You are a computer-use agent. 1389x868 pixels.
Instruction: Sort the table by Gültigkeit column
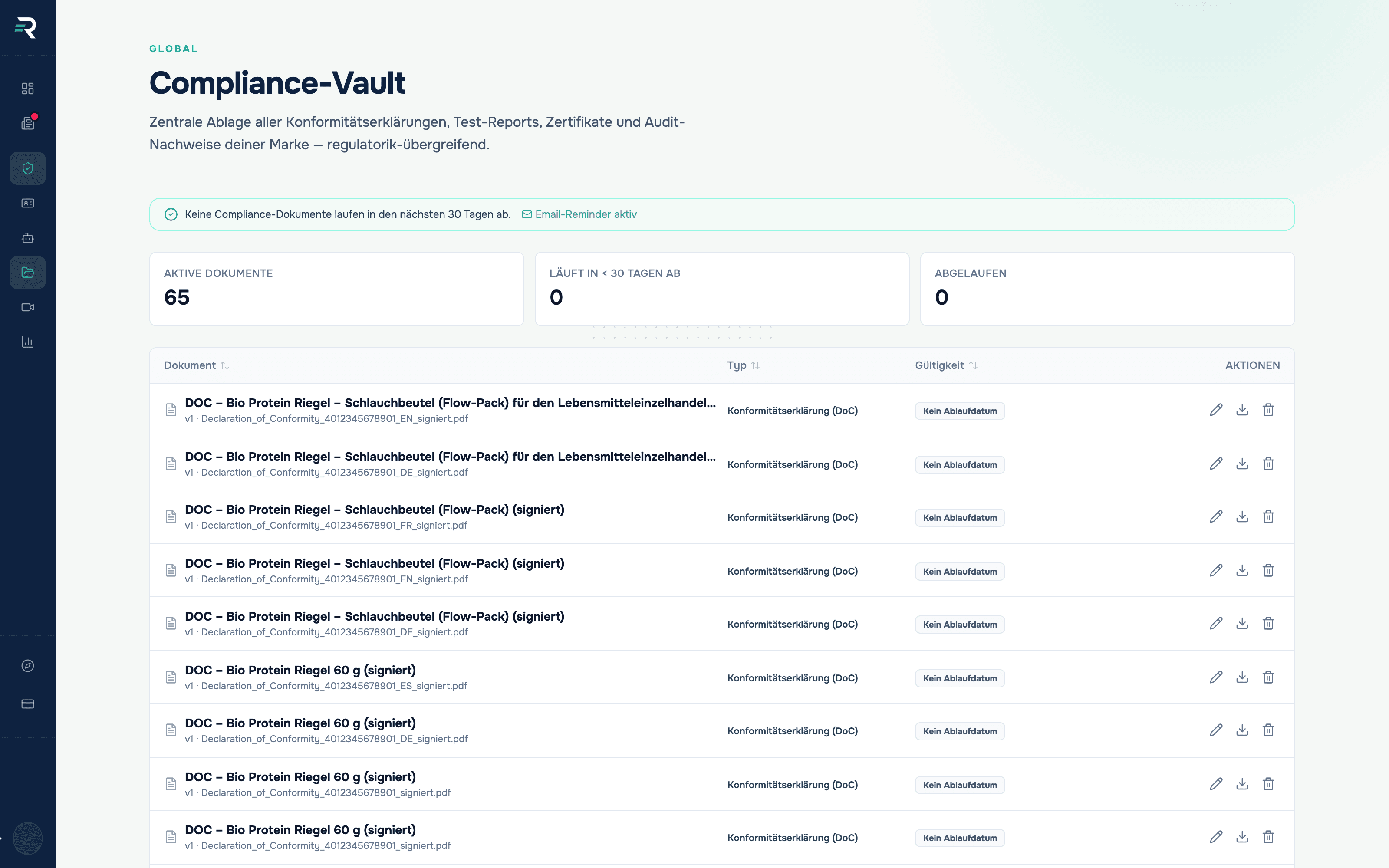coord(946,365)
